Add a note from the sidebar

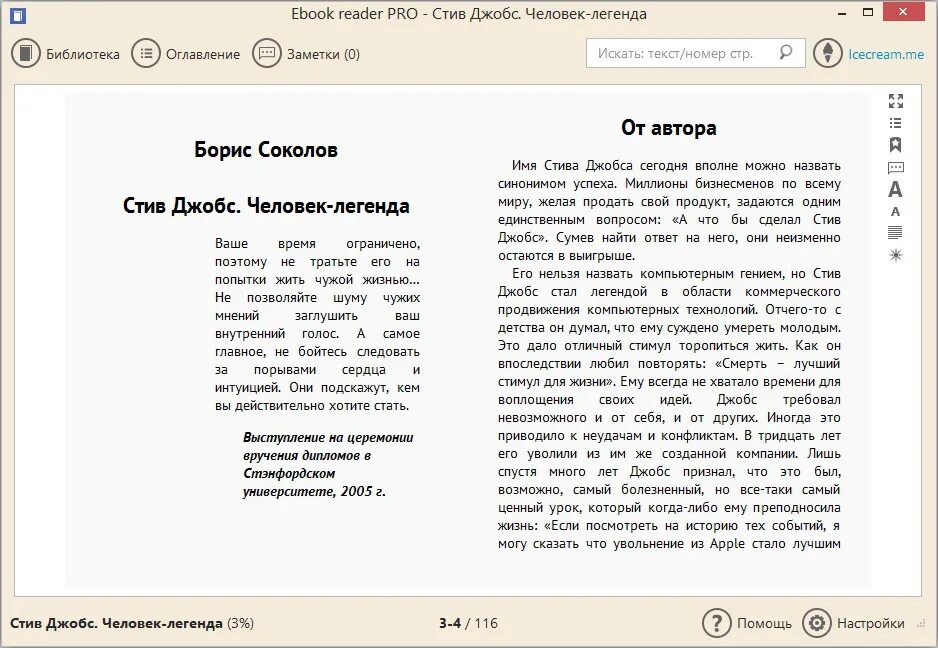[896, 167]
